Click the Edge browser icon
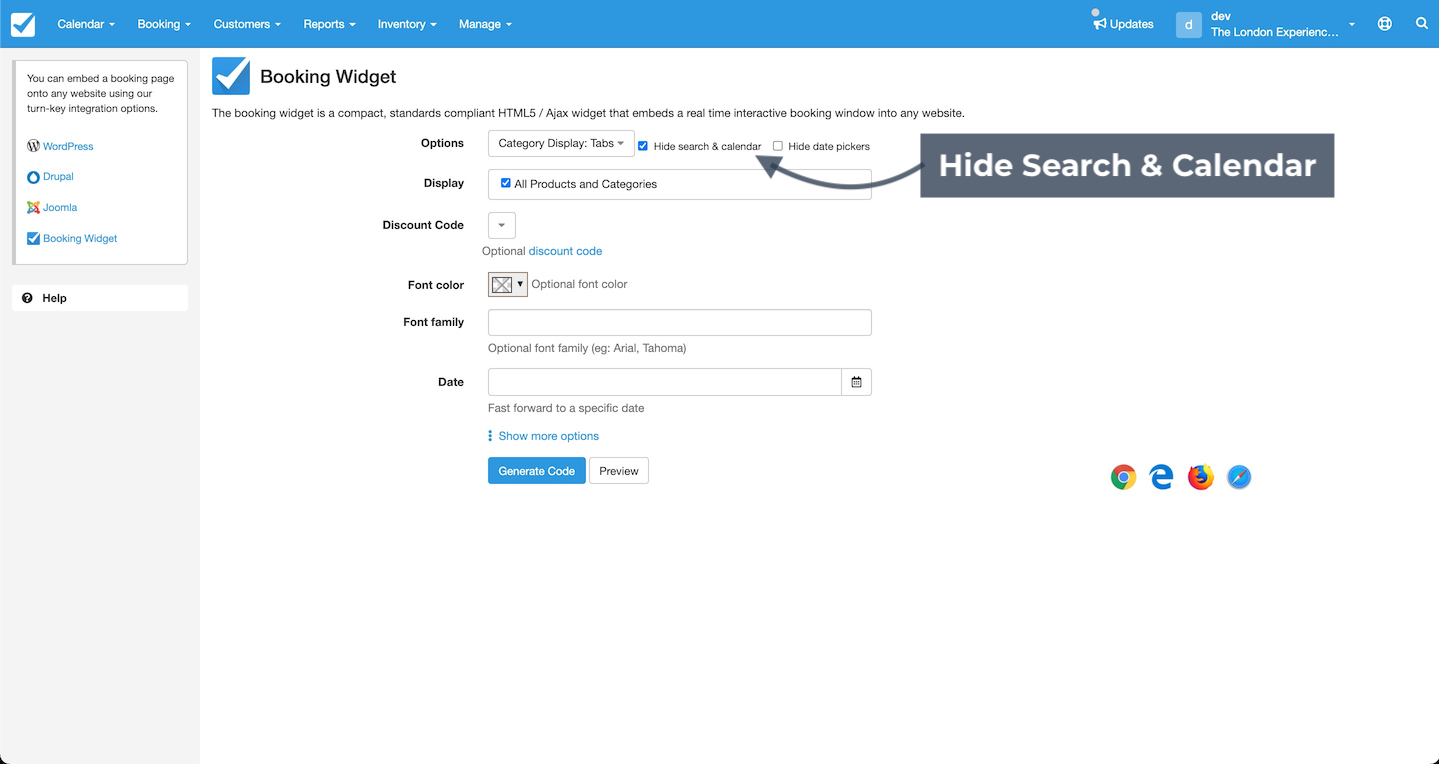This screenshot has height=764, width=1439. tap(1161, 477)
